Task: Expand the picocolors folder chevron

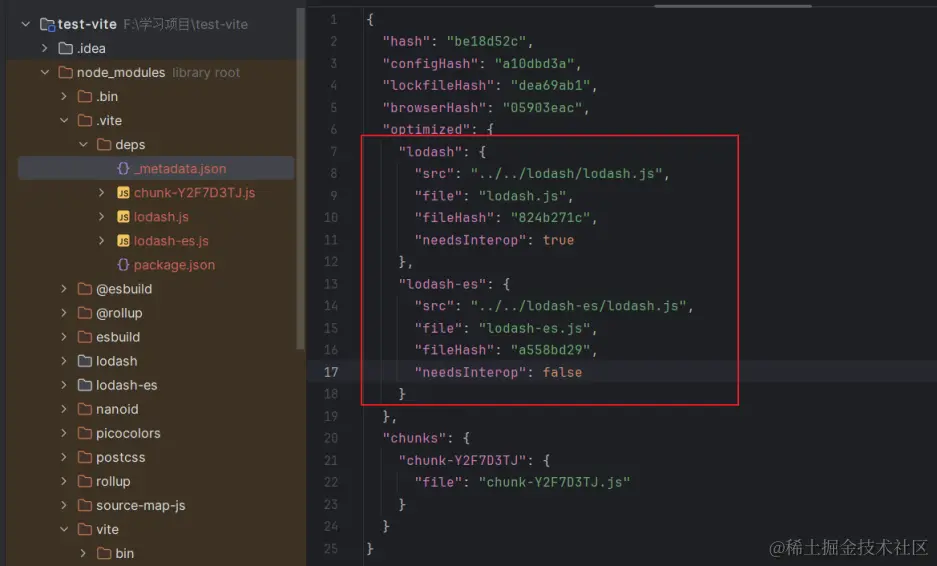Action: (x=64, y=433)
